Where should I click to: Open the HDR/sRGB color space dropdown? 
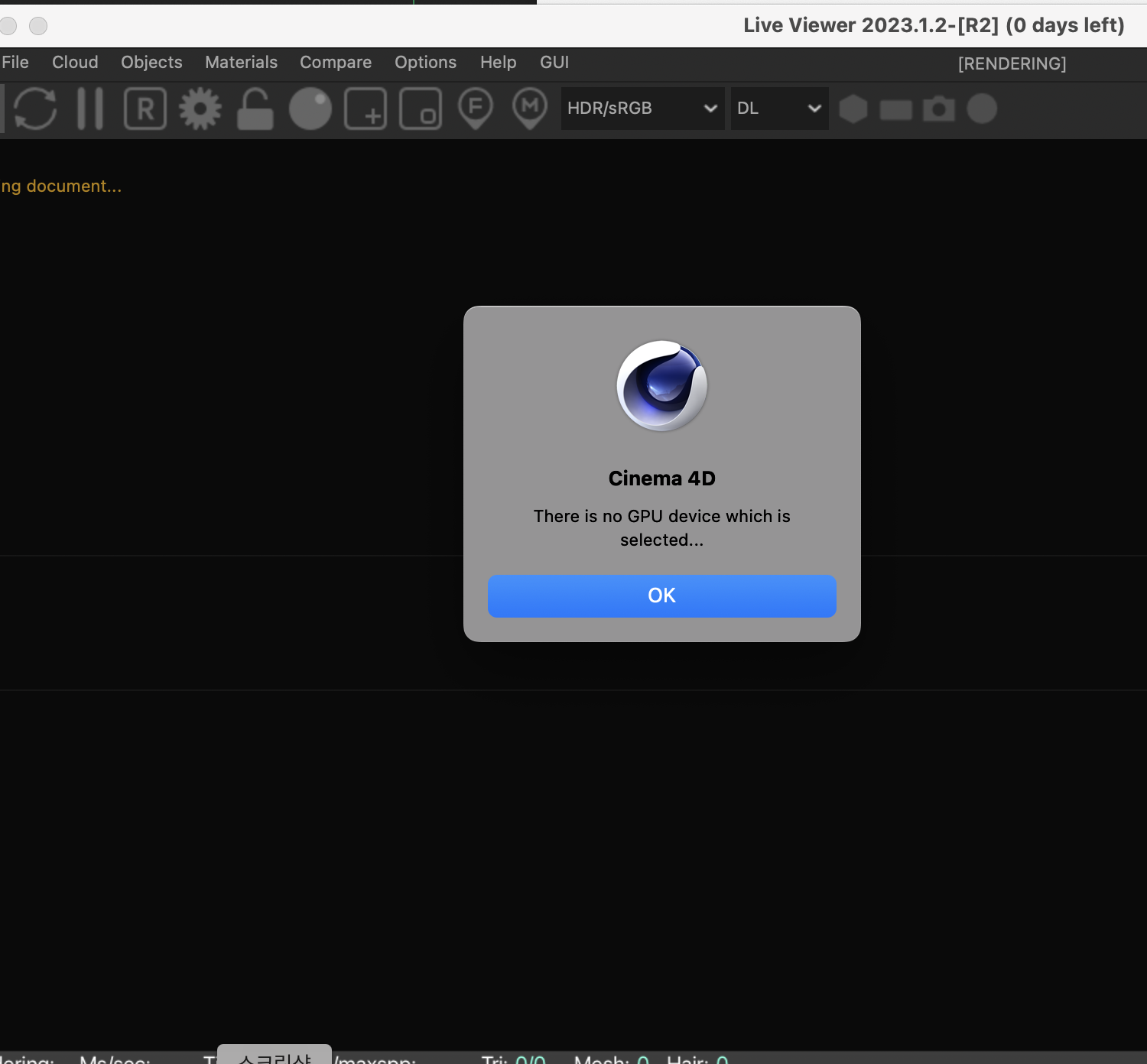[x=642, y=109]
